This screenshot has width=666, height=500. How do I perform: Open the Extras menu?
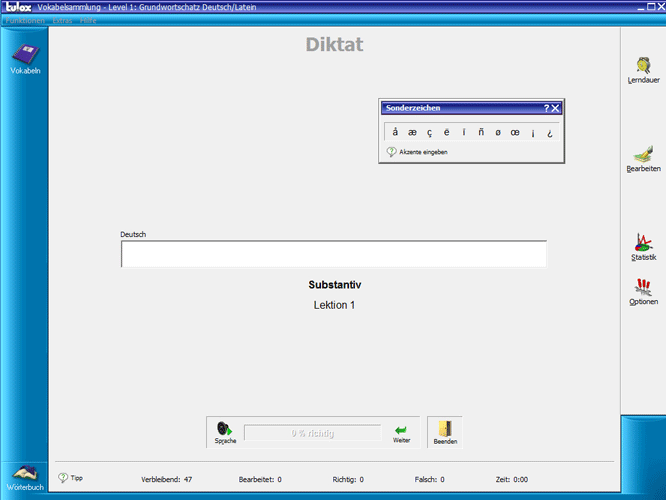click(x=62, y=20)
